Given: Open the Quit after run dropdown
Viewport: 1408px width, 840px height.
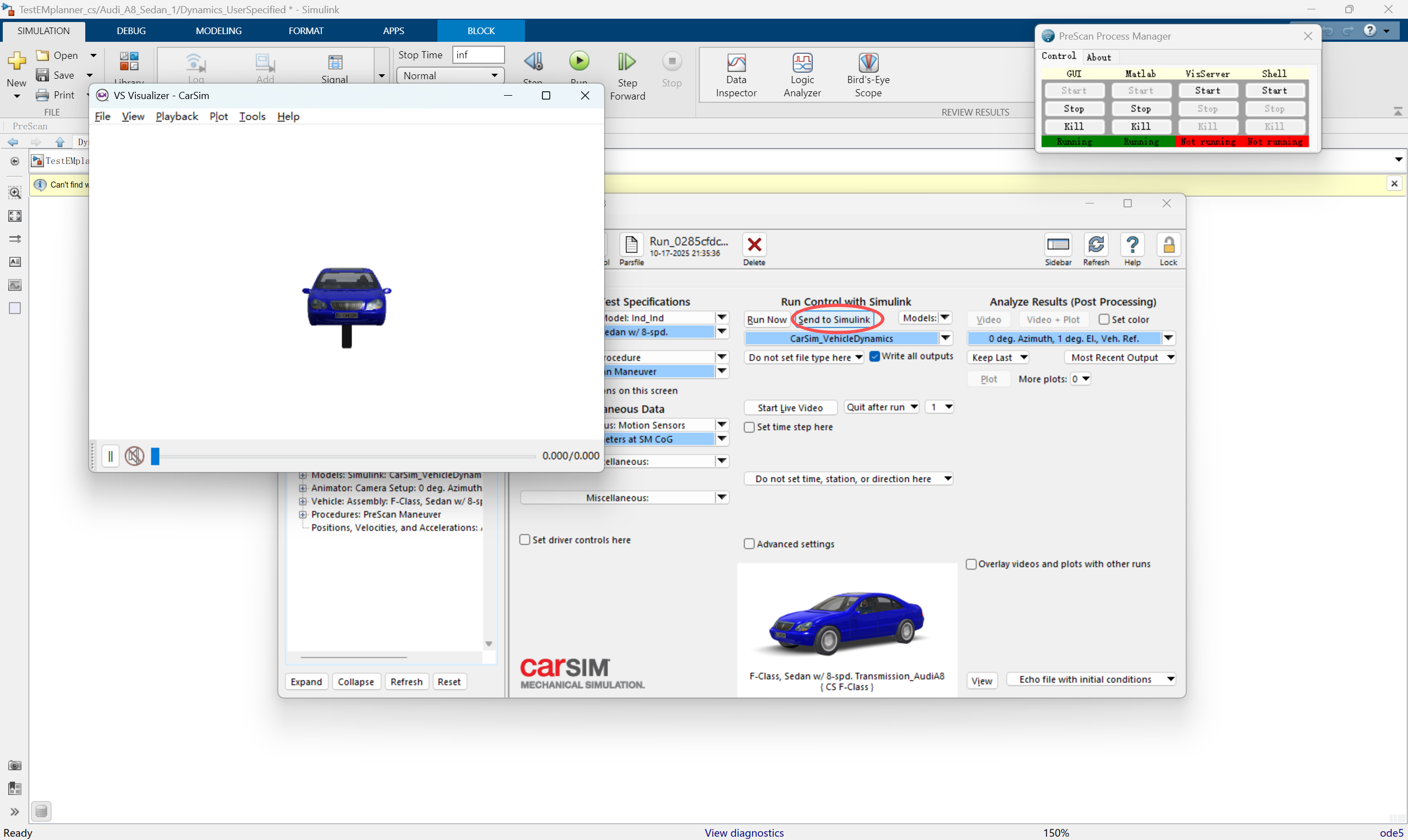Looking at the screenshot, I should coord(881,407).
